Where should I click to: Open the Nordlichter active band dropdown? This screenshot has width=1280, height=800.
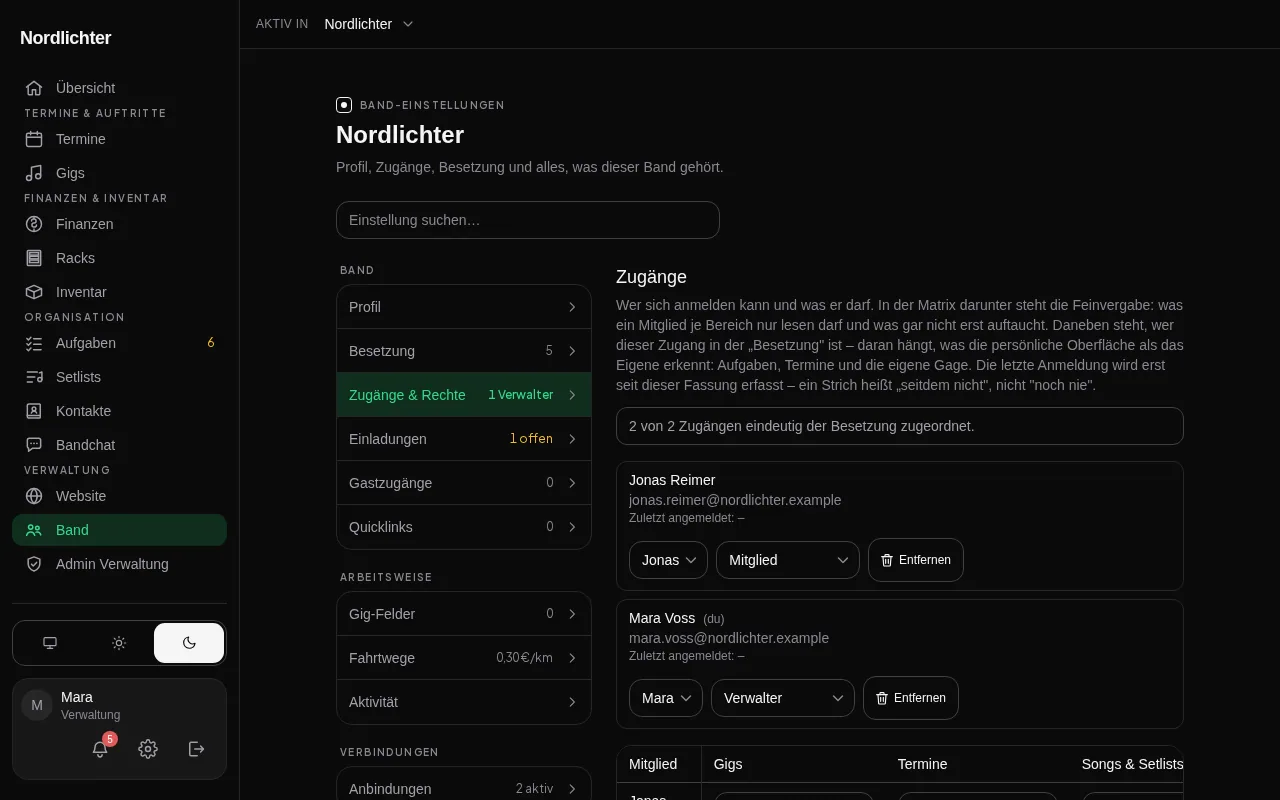coord(369,24)
